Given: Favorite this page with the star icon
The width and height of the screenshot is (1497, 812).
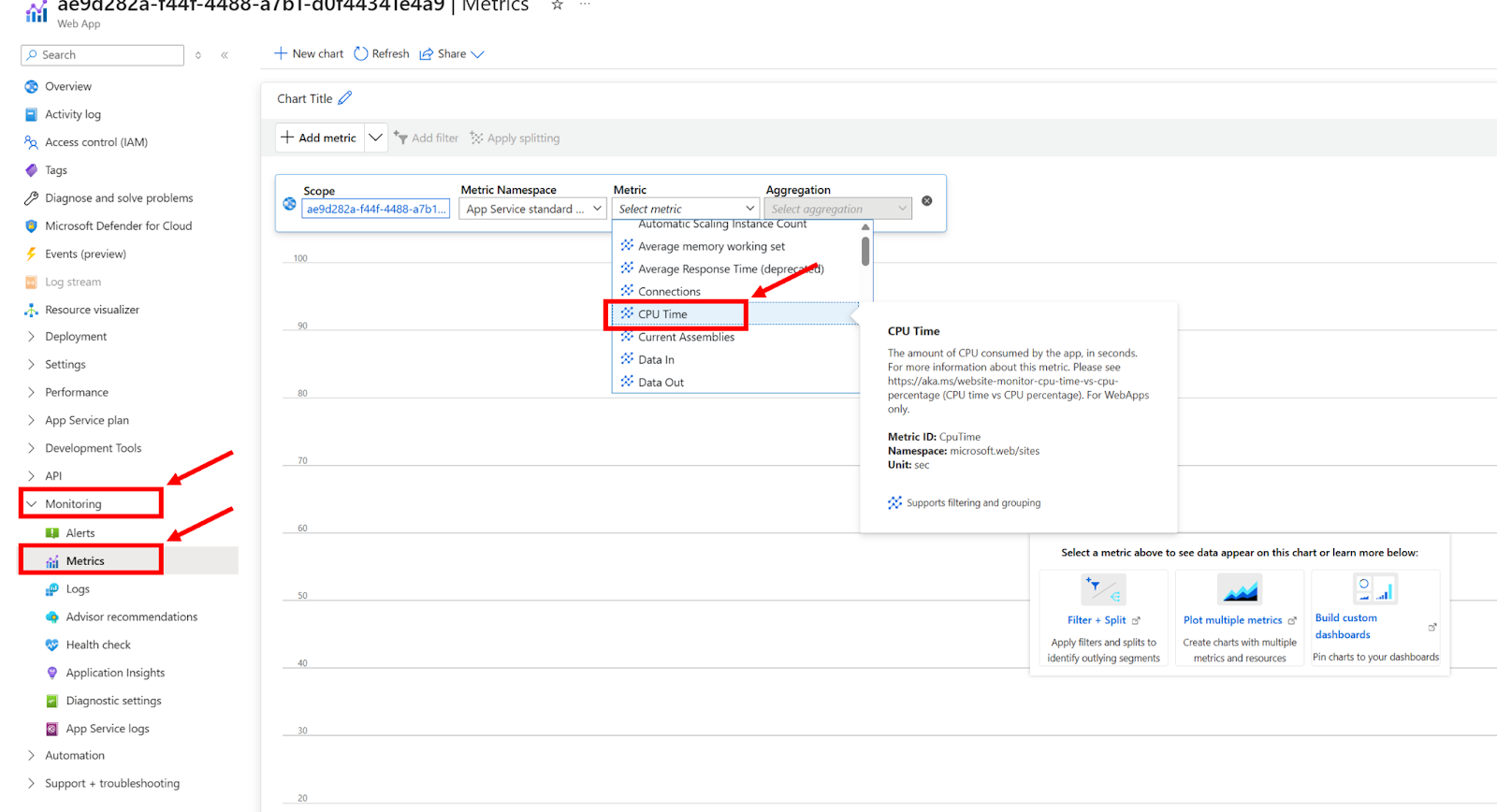Looking at the screenshot, I should 558,6.
